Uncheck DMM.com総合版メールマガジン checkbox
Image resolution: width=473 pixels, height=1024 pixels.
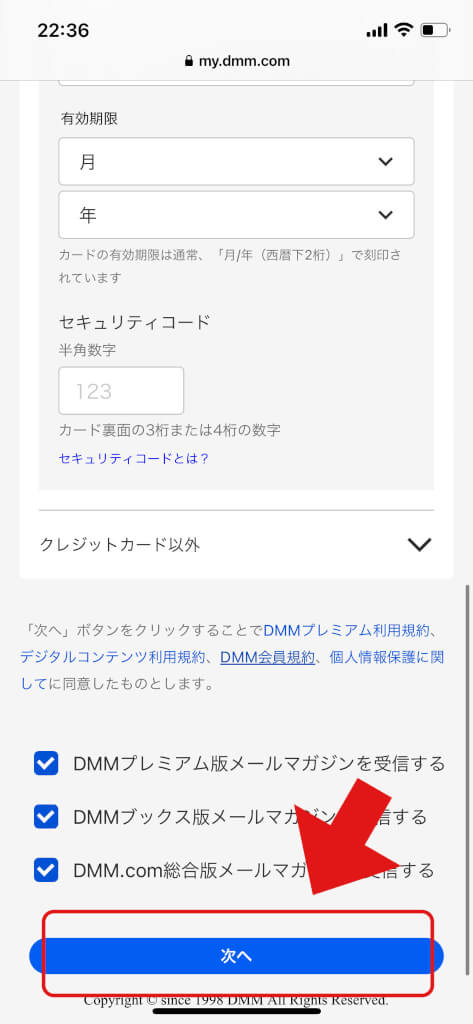pyautogui.click(x=46, y=870)
